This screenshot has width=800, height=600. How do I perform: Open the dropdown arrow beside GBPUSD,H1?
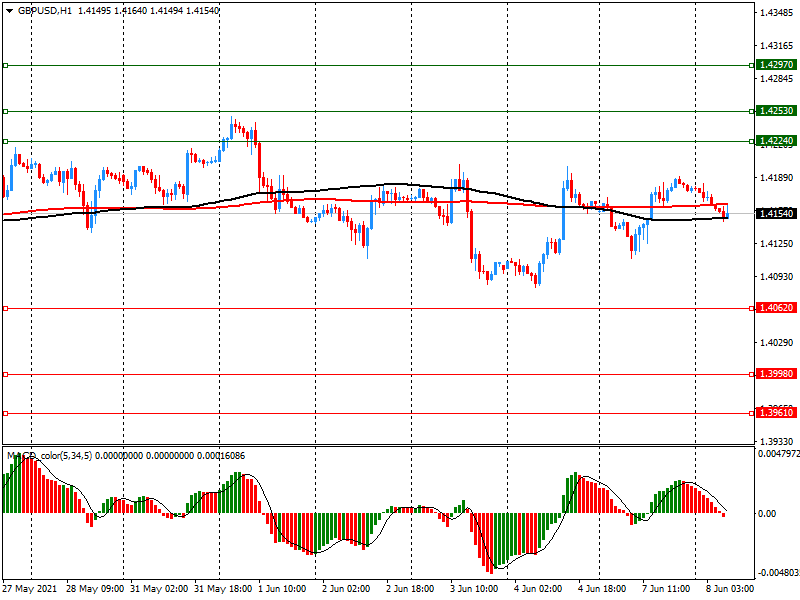tap(9, 10)
